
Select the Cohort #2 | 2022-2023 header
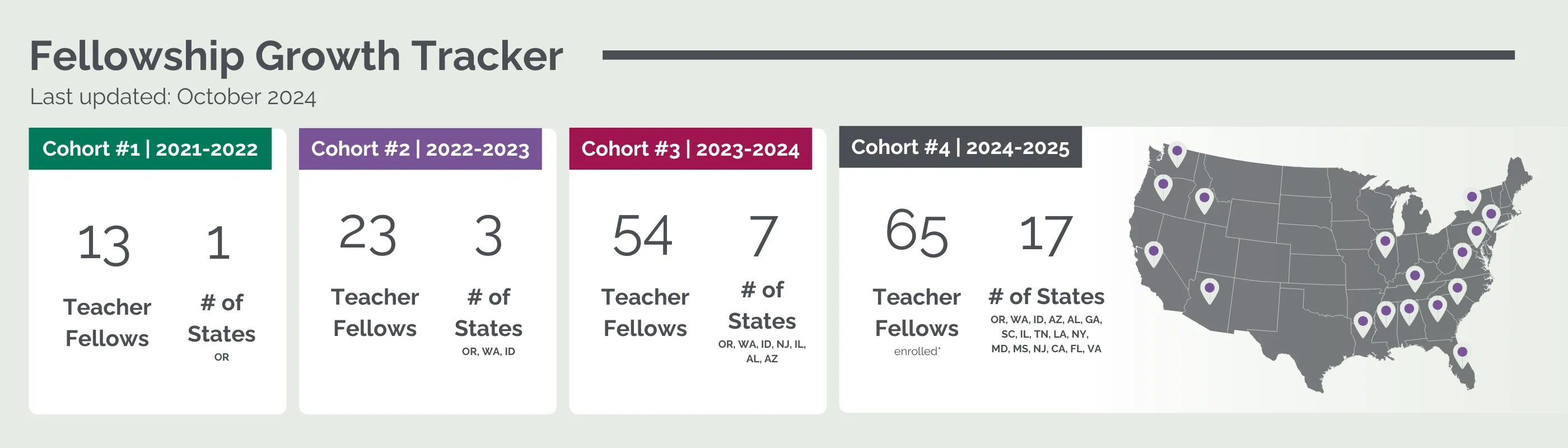coord(420,148)
